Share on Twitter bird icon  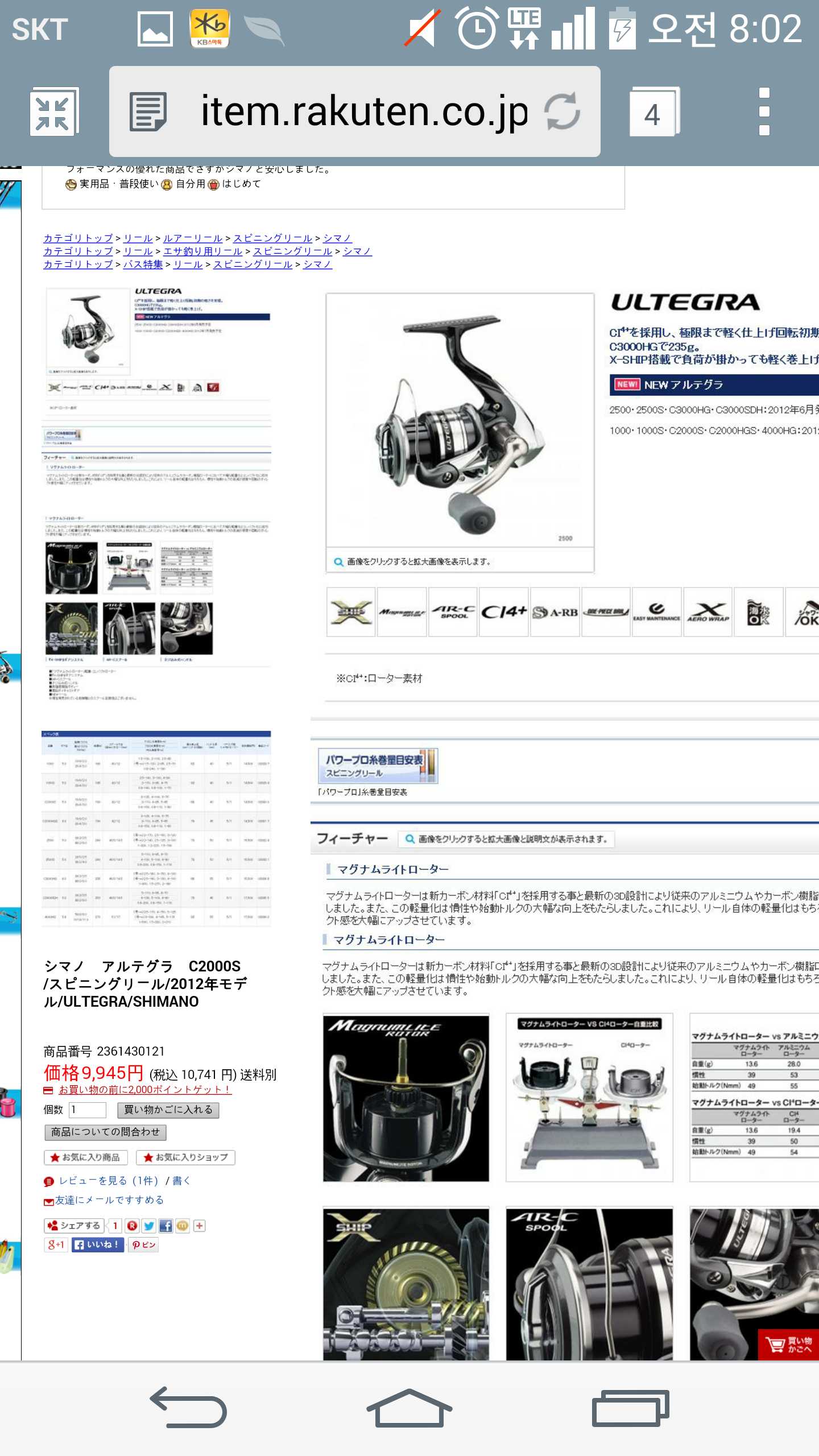click(x=149, y=1226)
